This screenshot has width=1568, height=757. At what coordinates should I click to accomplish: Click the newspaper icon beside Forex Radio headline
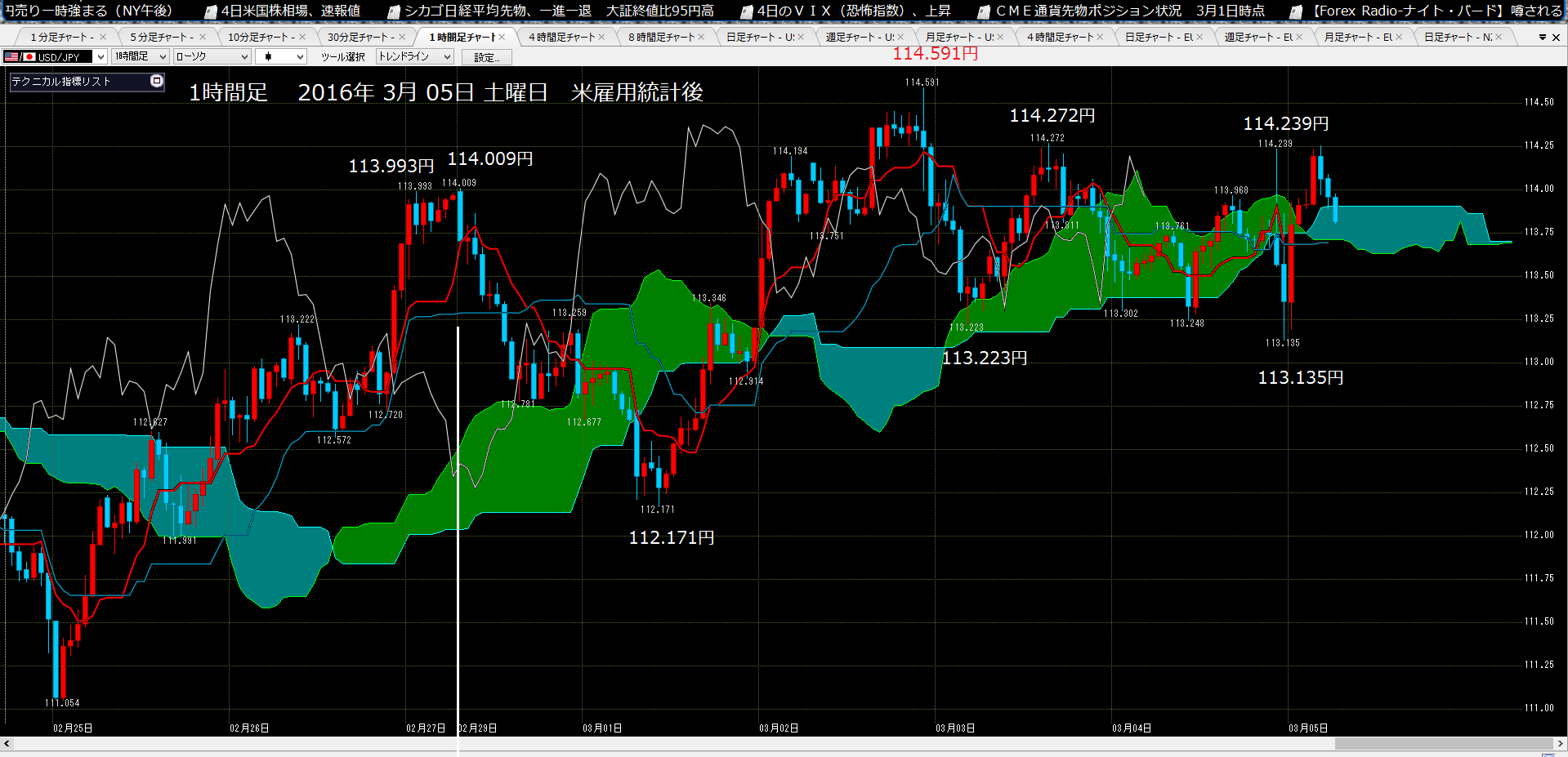tap(1296, 11)
